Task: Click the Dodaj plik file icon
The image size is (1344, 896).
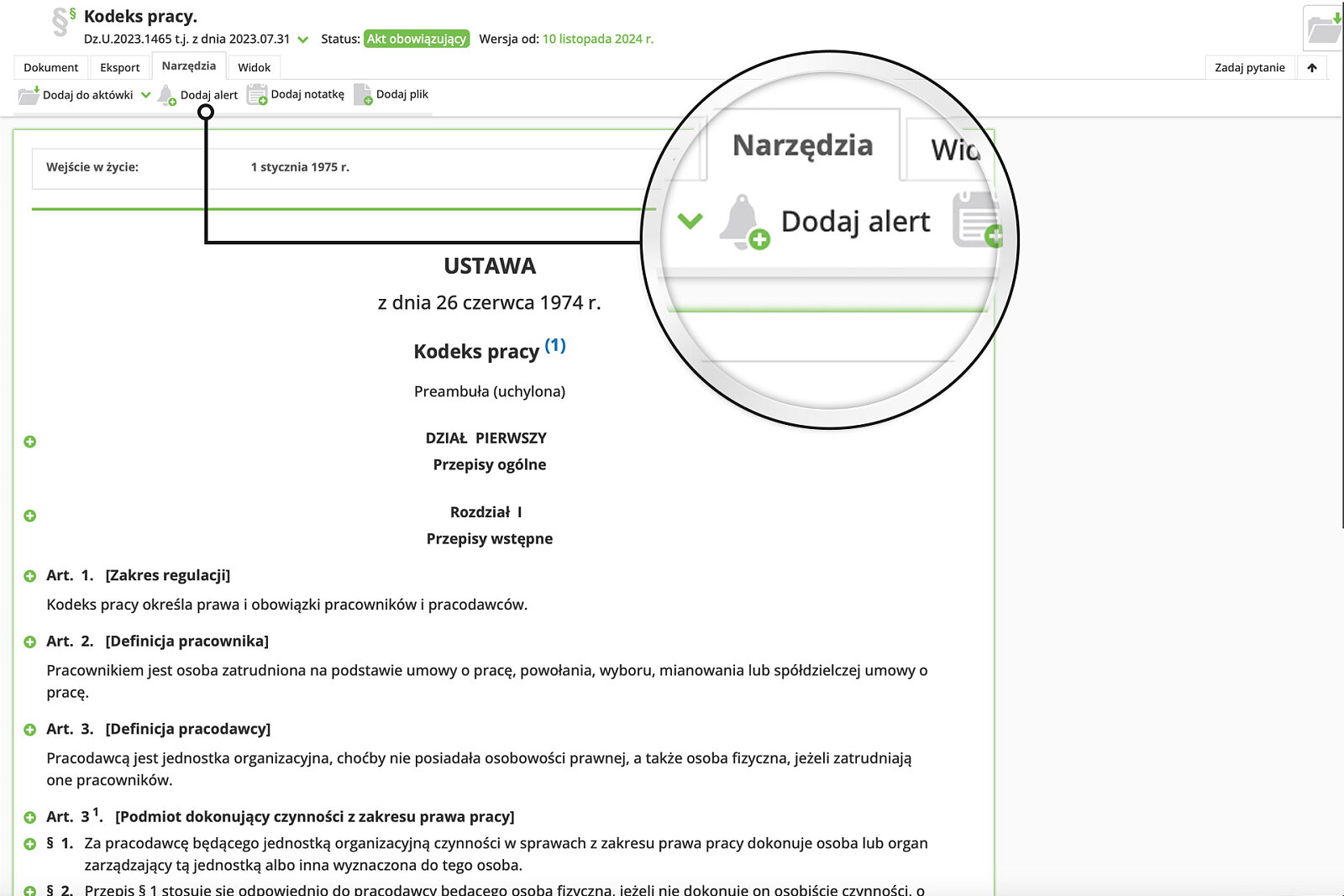Action: (363, 95)
